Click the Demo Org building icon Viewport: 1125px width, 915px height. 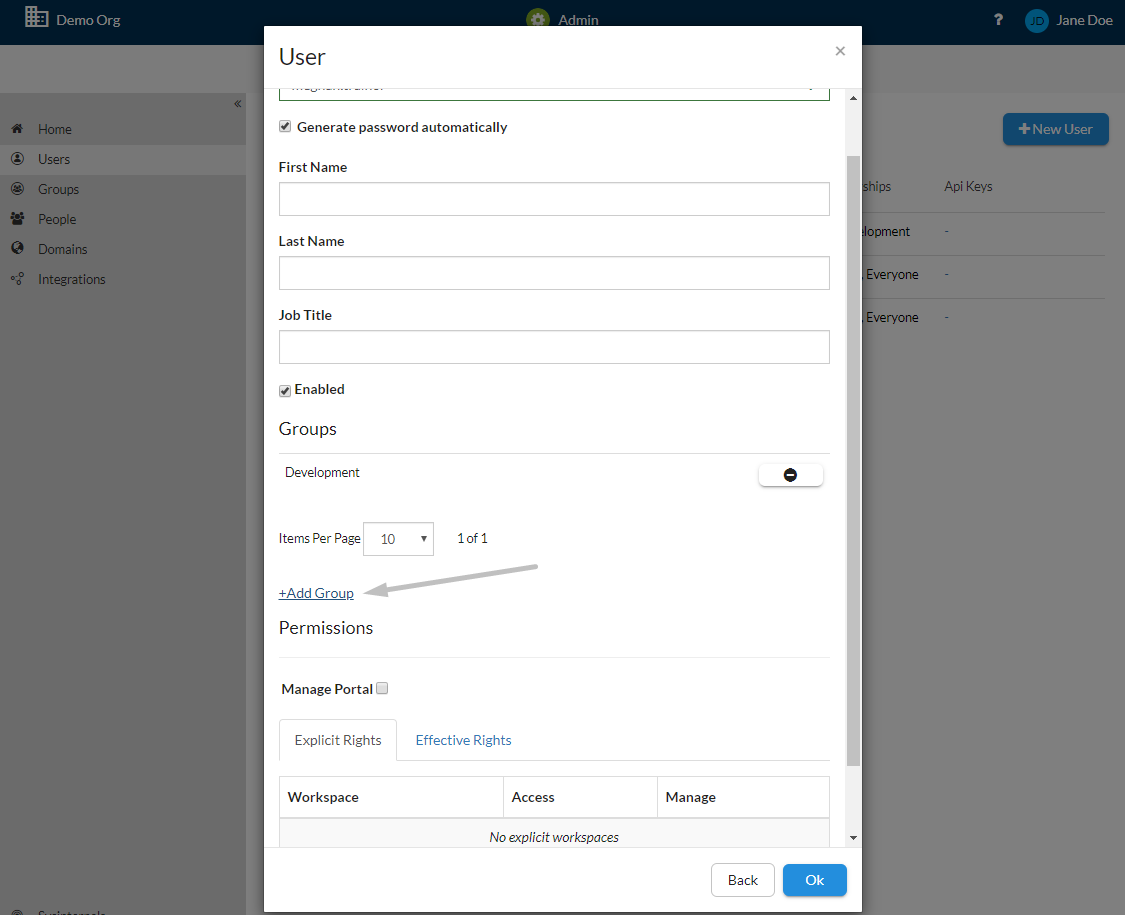point(37,17)
